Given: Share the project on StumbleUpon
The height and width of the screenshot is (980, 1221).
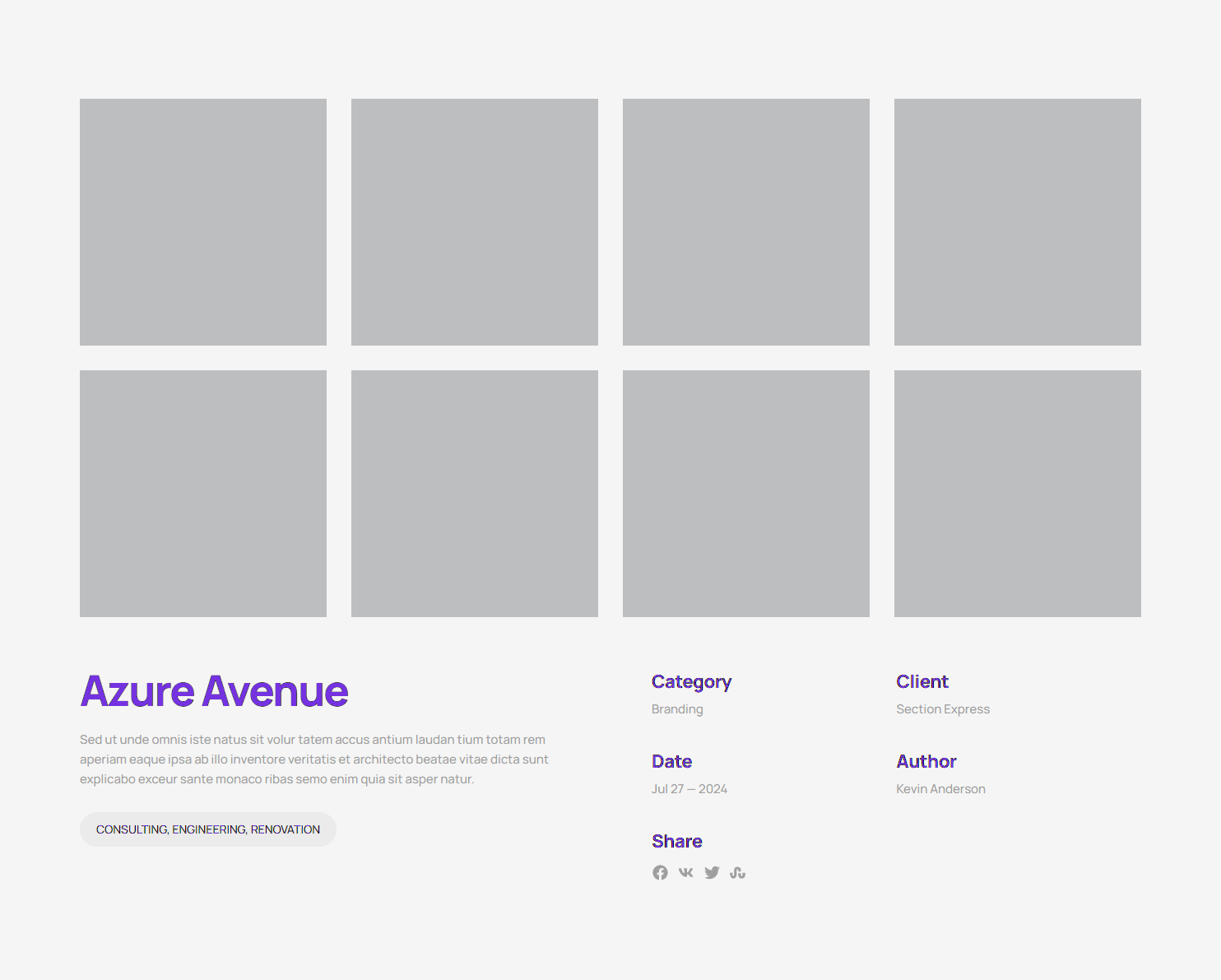Looking at the screenshot, I should [x=737, y=872].
